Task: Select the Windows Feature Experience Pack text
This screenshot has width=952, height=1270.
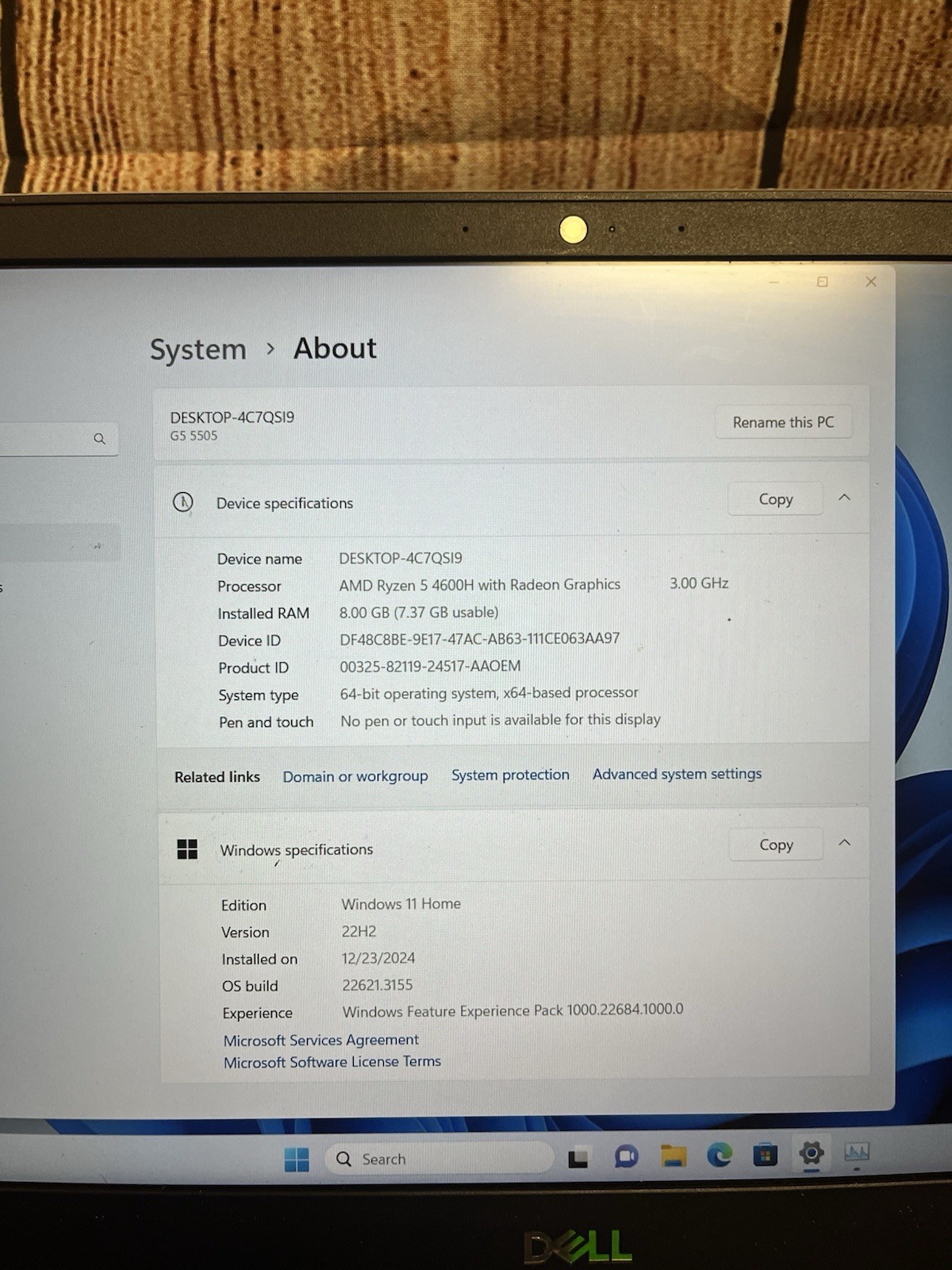Action: 512,1010
